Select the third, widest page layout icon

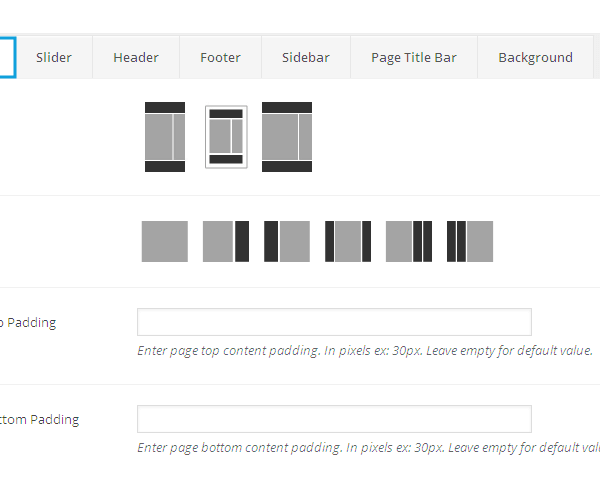coord(287,136)
